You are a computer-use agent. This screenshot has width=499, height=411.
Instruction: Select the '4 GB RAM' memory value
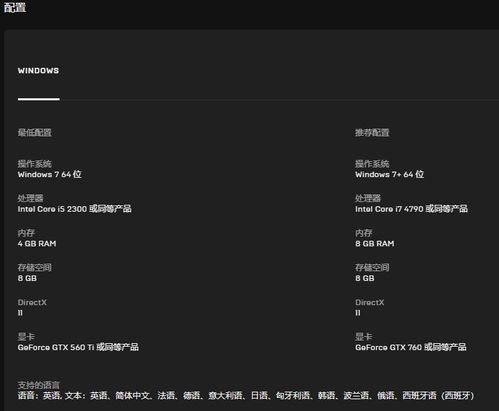(x=37, y=244)
